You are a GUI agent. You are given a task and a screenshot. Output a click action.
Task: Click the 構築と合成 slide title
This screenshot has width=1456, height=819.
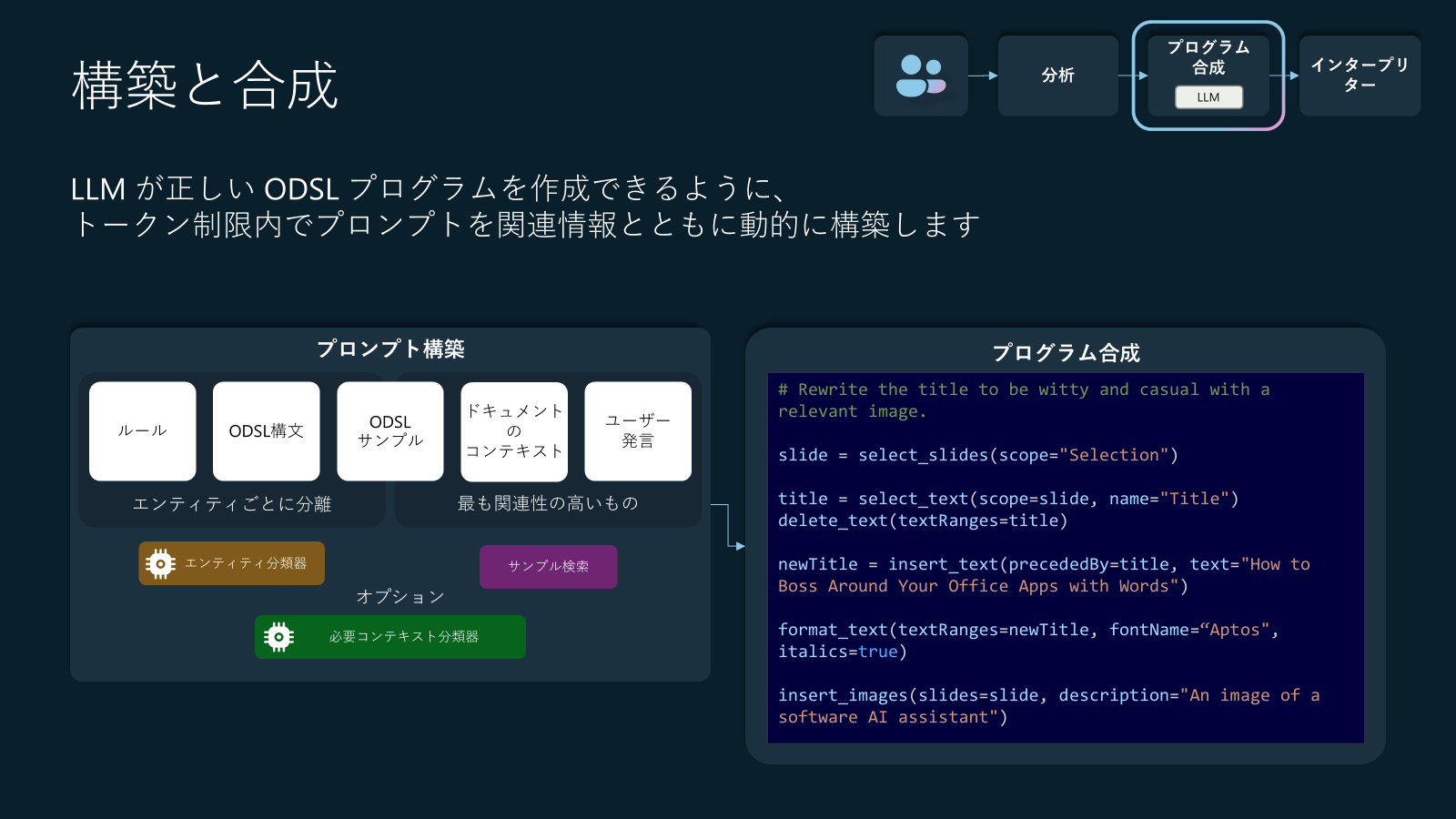coord(206,86)
